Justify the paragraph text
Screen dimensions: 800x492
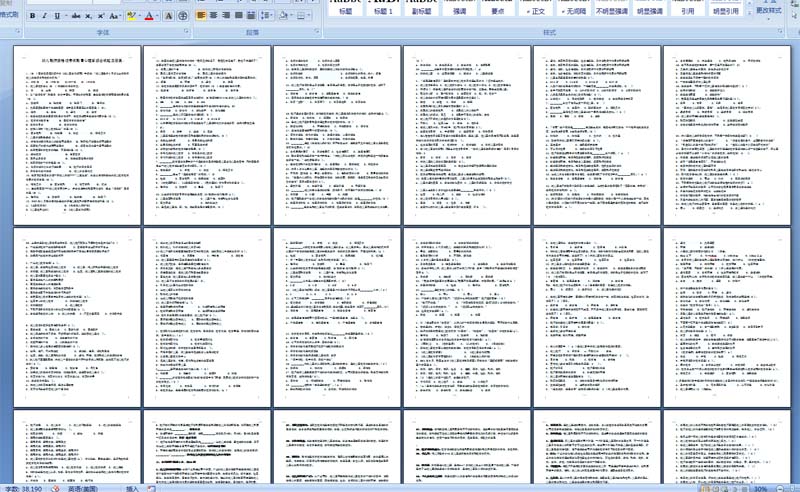pos(238,15)
